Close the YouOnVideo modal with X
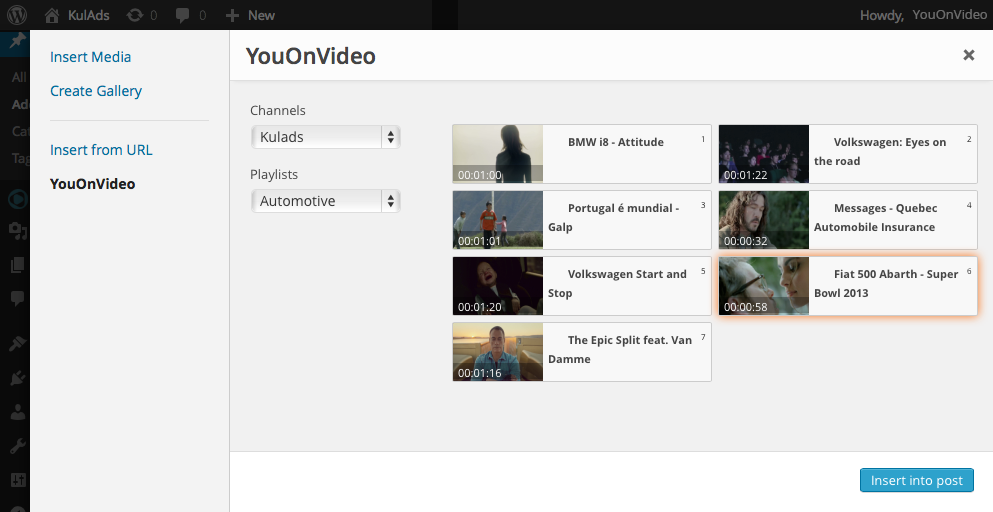Viewport: 993px width, 512px height. [968, 55]
